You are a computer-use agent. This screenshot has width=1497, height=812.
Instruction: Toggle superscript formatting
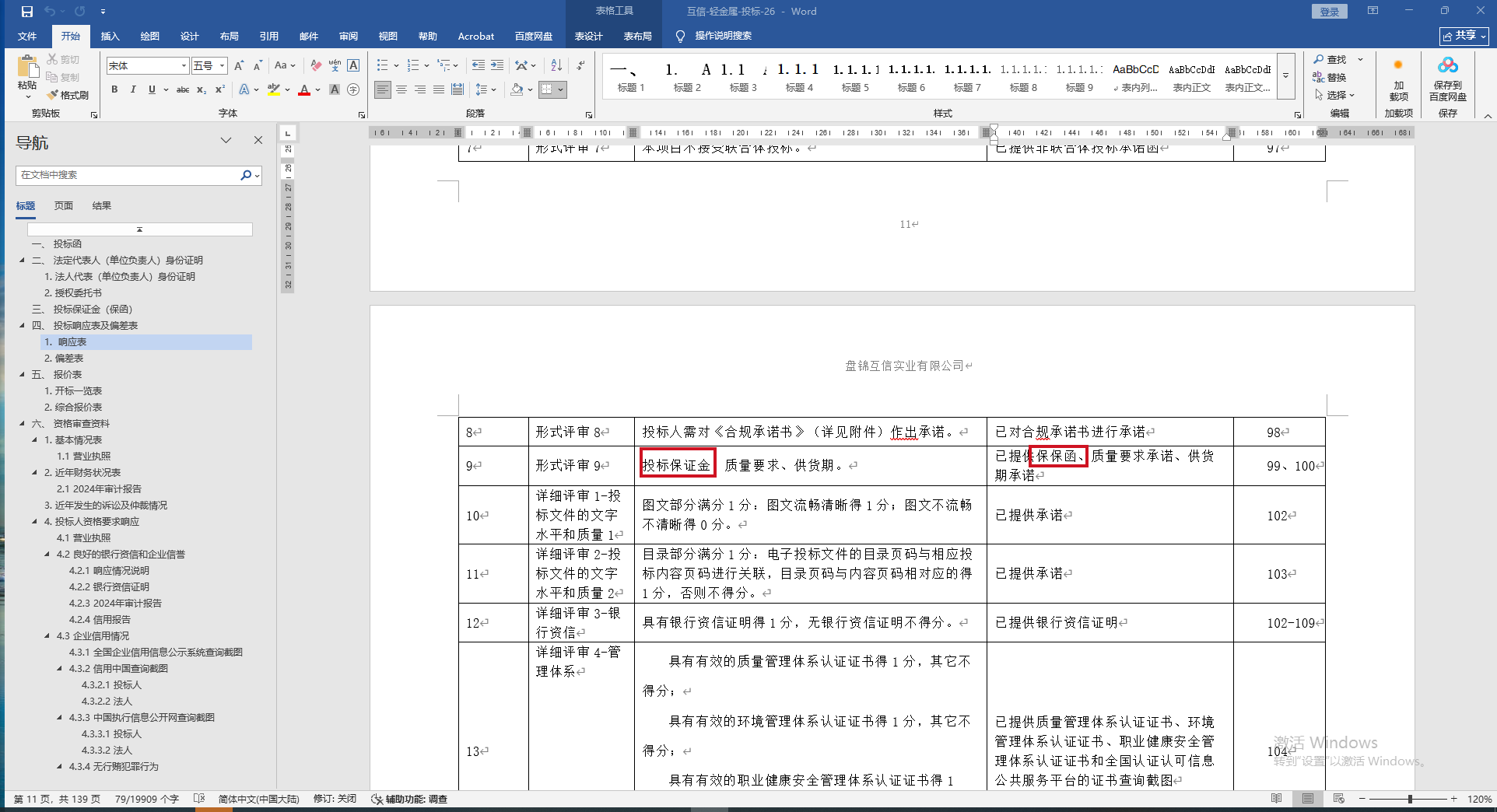[x=220, y=89]
